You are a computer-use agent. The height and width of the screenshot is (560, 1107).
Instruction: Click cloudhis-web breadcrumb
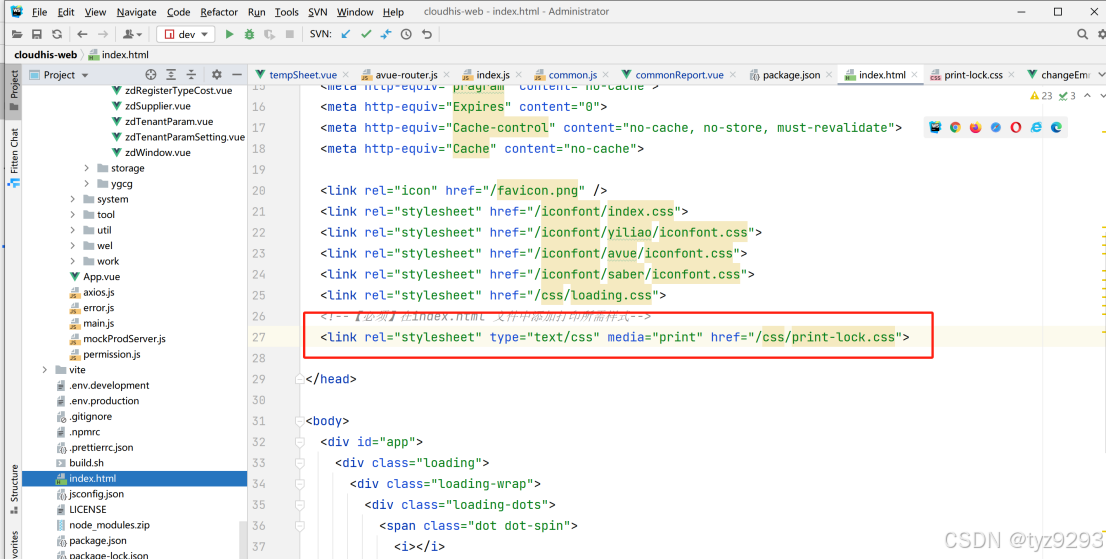(45, 54)
